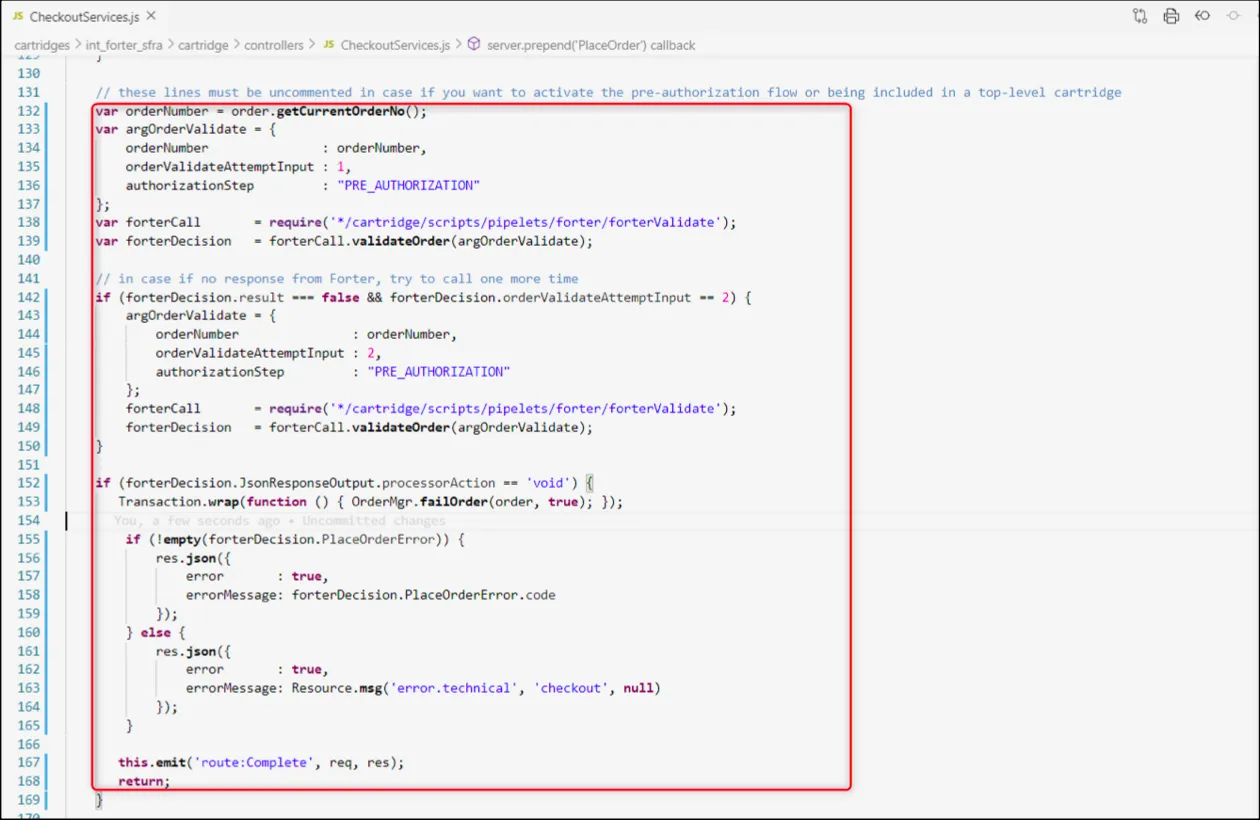Image resolution: width=1260 pixels, height=820 pixels.
Task: Click 'validateOrder' on line 139
Action: (401, 241)
